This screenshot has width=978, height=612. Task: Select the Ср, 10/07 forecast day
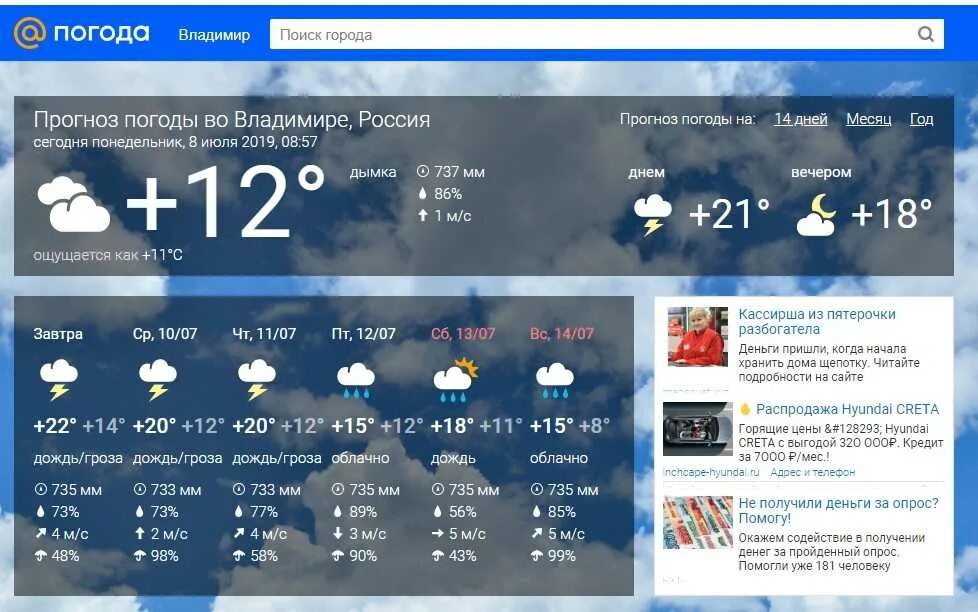click(165, 334)
